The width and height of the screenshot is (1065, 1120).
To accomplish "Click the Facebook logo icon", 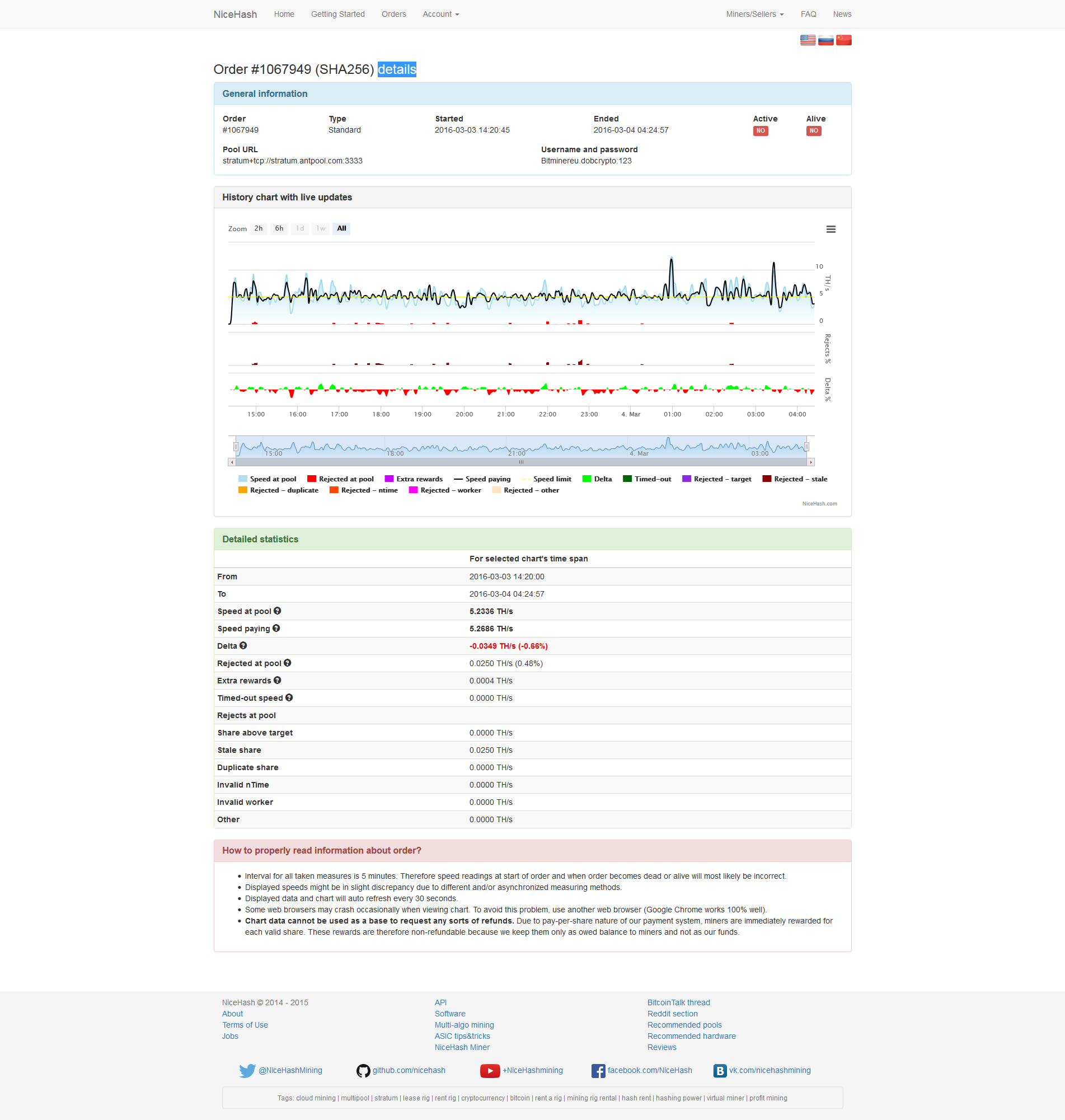I will click(598, 1071).
